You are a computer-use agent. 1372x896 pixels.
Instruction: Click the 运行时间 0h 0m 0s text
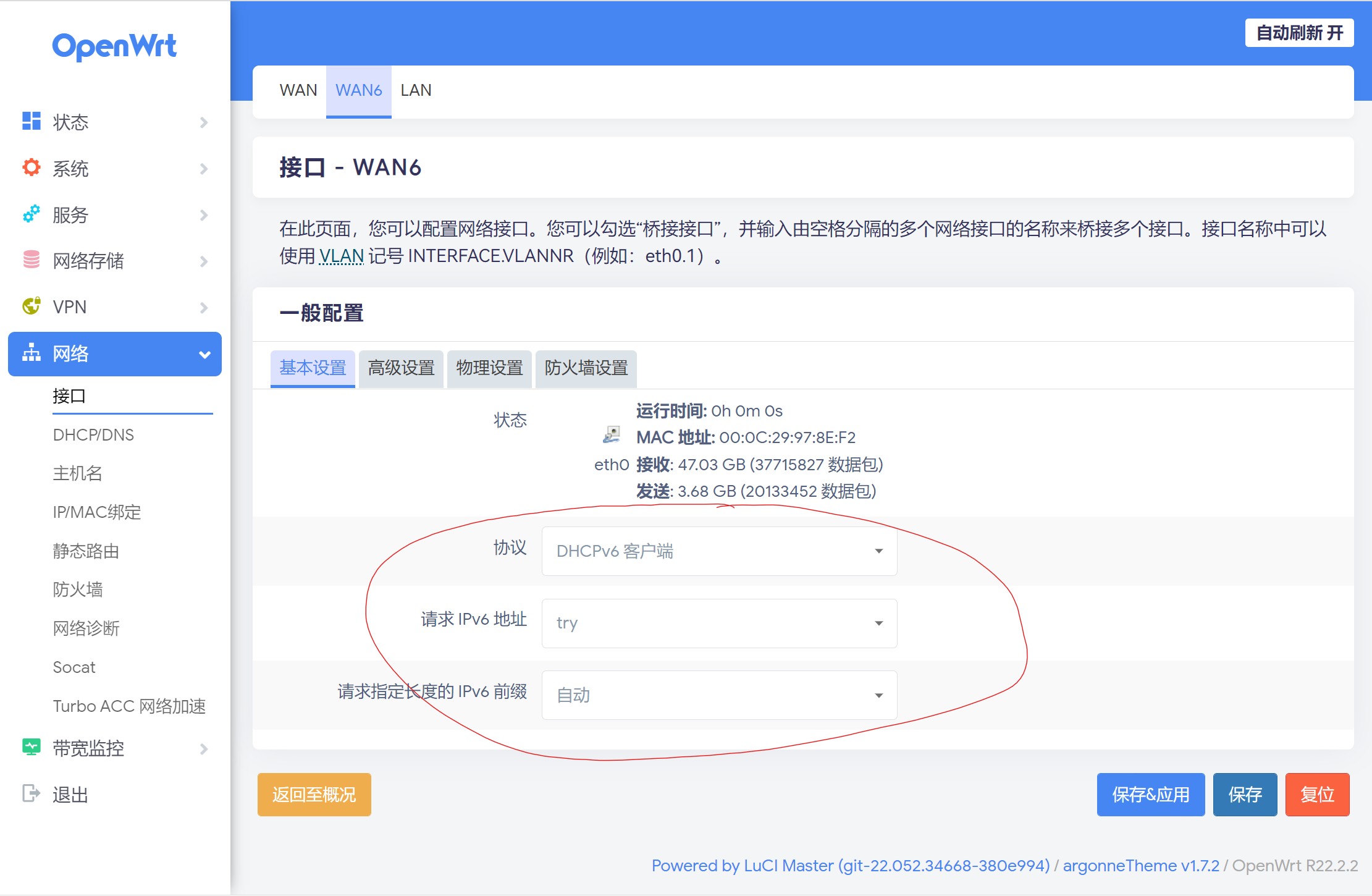tap(709, 411)
